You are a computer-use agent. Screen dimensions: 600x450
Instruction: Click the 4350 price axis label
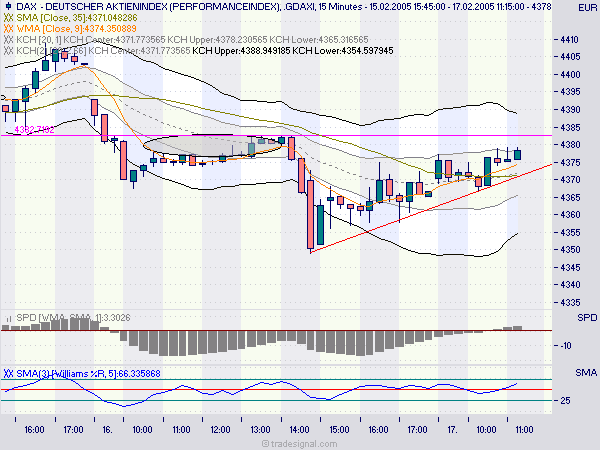click(570, 249)
